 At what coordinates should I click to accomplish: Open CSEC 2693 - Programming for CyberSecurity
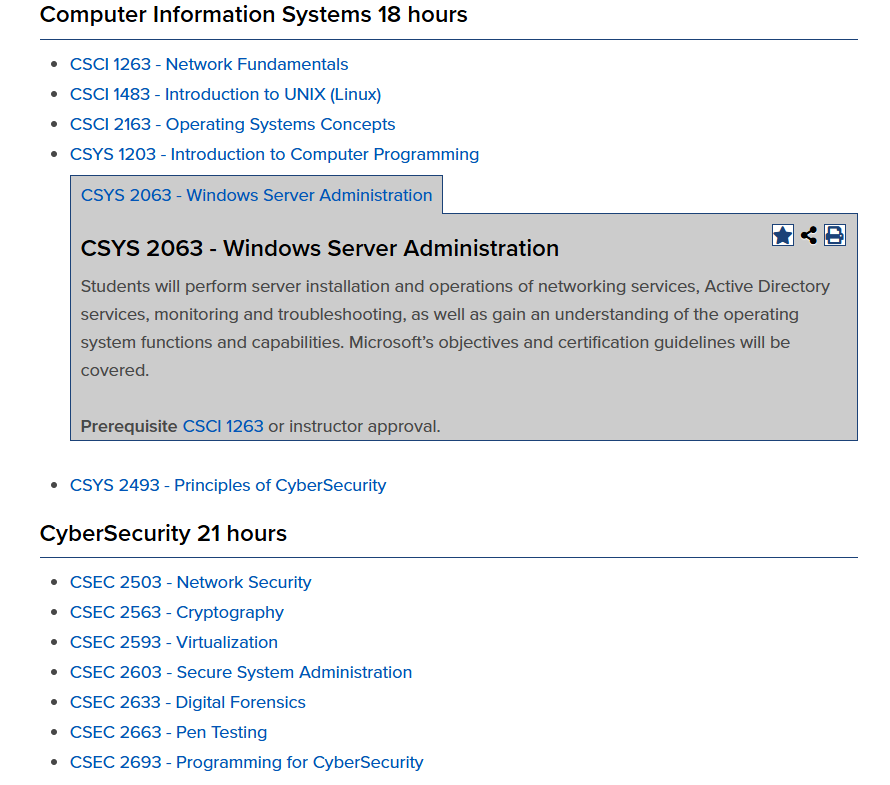[x=246, y=763]
